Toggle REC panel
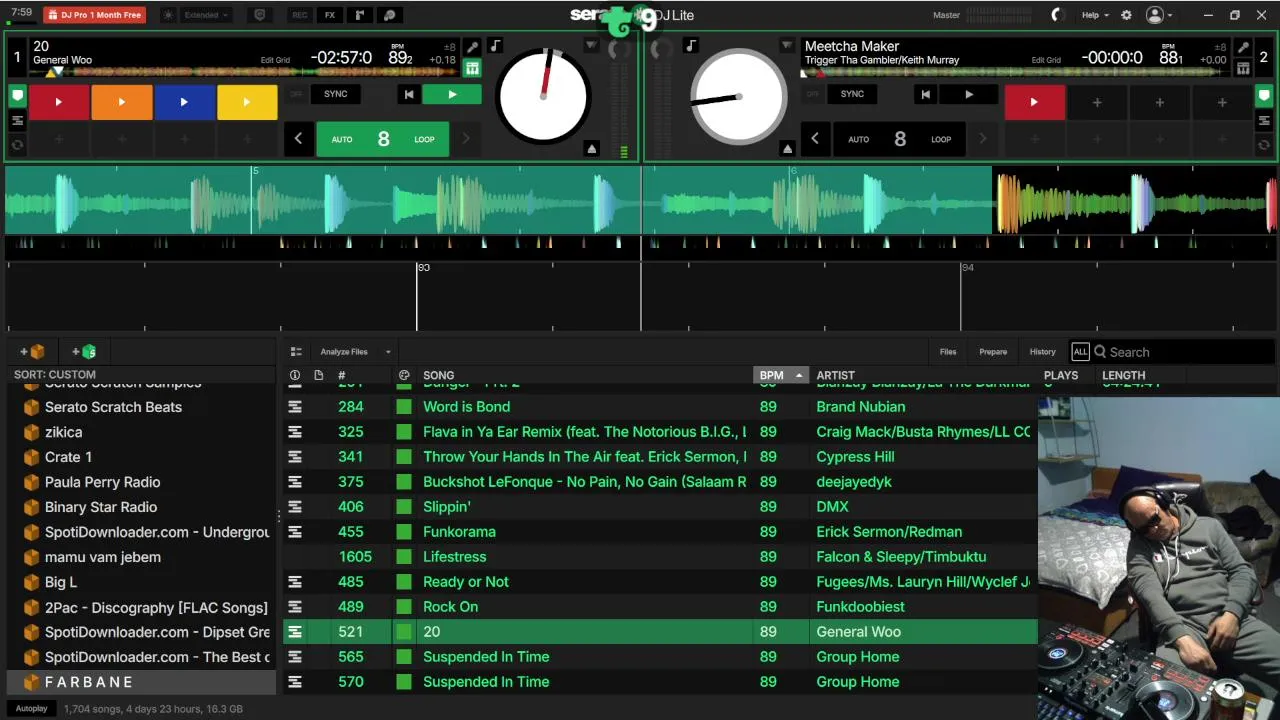The image size is (1280, 720). [x=299, y=15]
